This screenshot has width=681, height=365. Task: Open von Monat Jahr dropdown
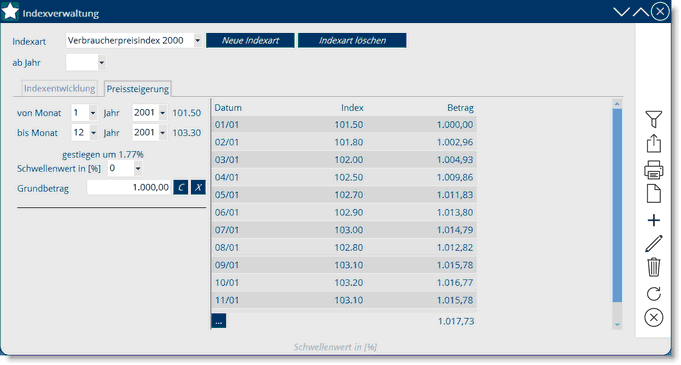click(x=162, y=113)
